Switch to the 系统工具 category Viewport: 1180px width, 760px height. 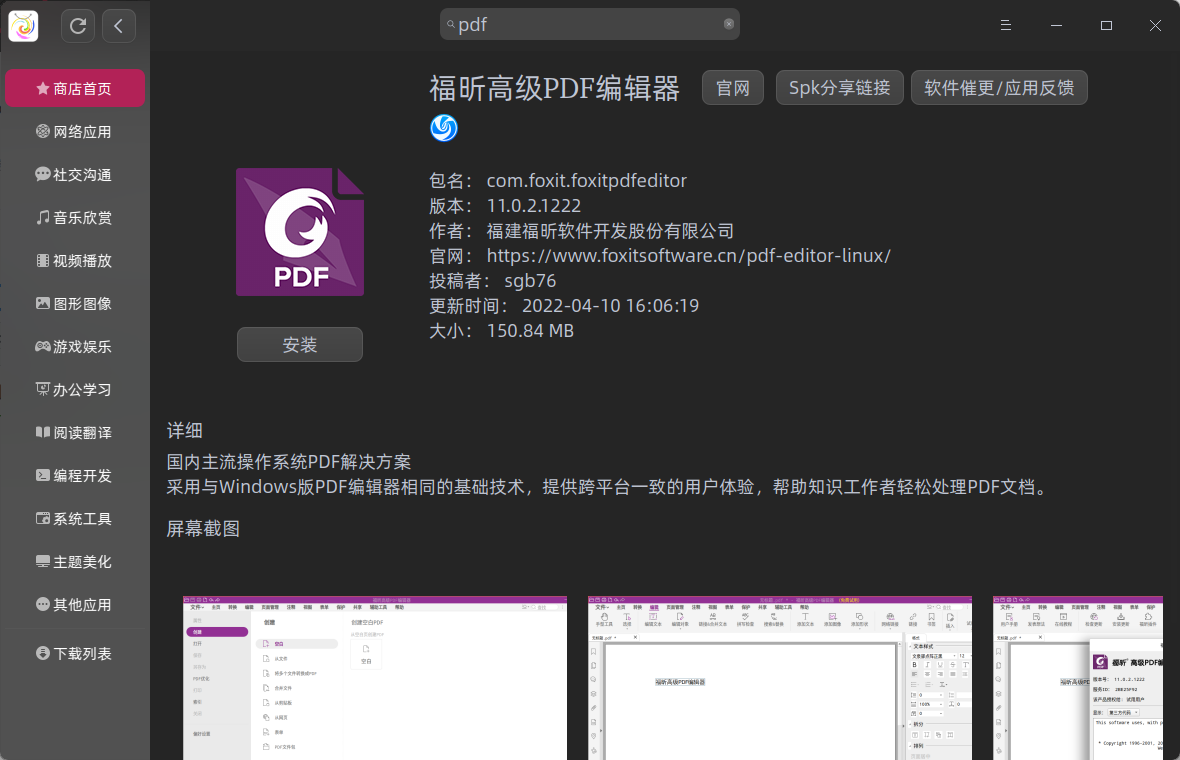pos(75,518)
